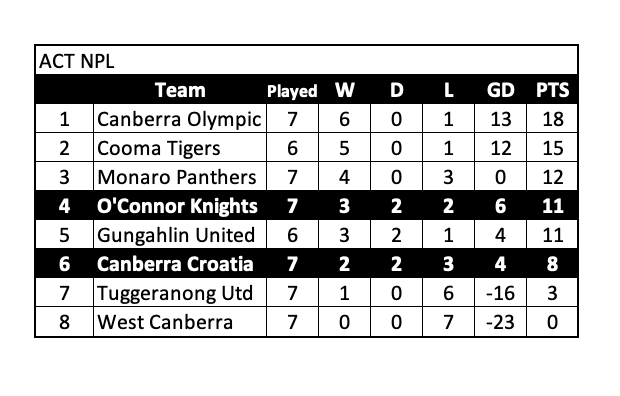Click the highlighted O'Connor Knights row name
Screen dimensions: 620x396
pyautogui.click(x=177, y=206)
